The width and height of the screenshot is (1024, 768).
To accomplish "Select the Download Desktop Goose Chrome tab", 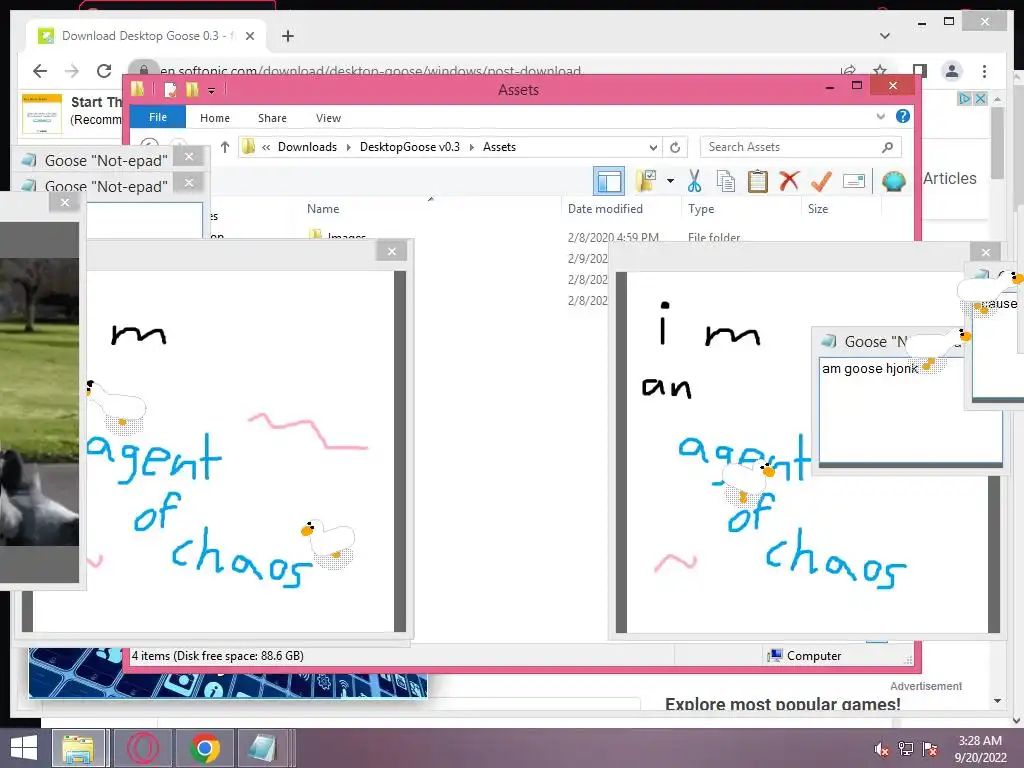I will pyautogui.click(x=146, y=36).
